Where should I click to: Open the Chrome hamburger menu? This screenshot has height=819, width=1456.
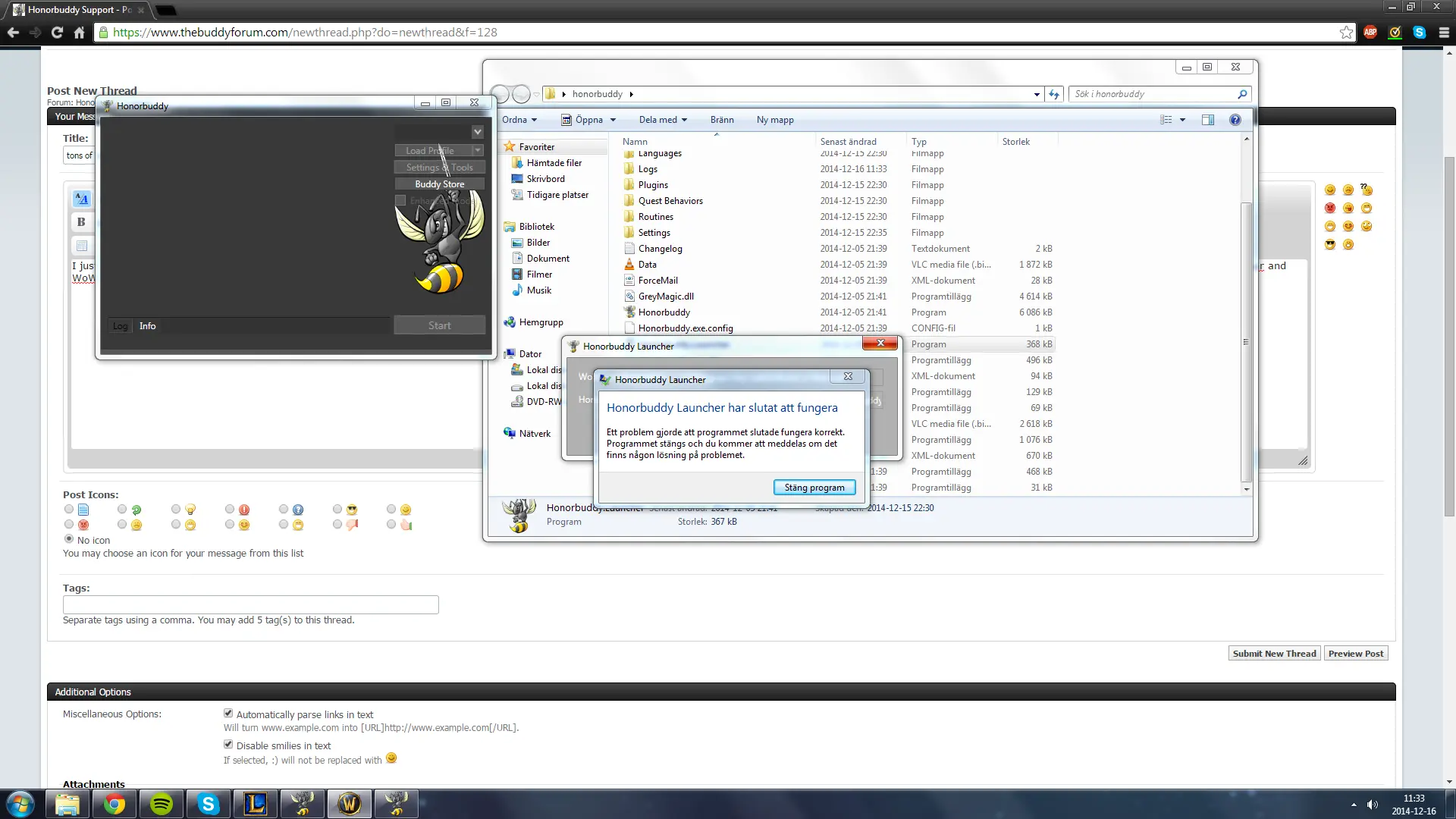1444,32
